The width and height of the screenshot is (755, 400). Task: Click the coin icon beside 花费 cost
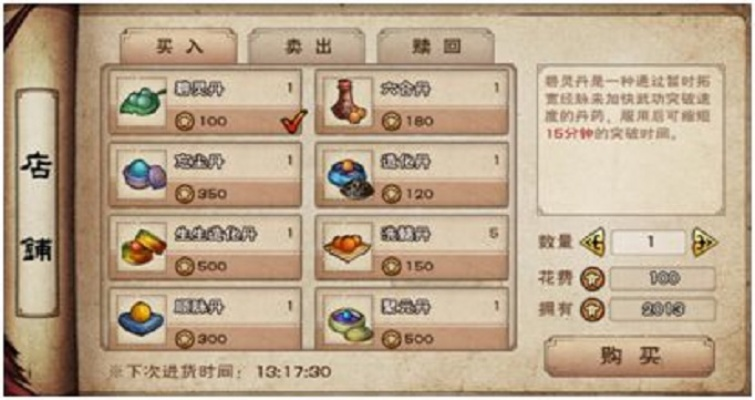pyautogui.click(x=592, y=279)
